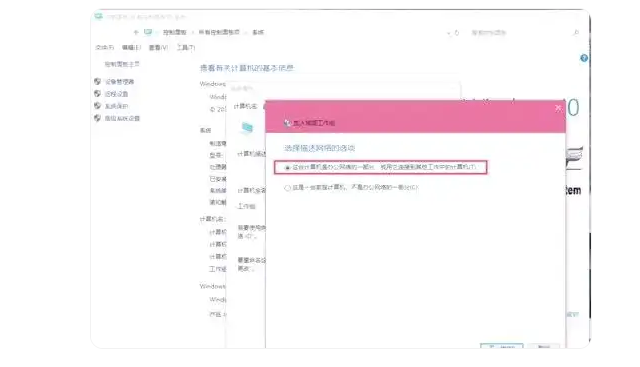Open 设备管理器 (Device Manager) in System sidebar

coord(120,82)
